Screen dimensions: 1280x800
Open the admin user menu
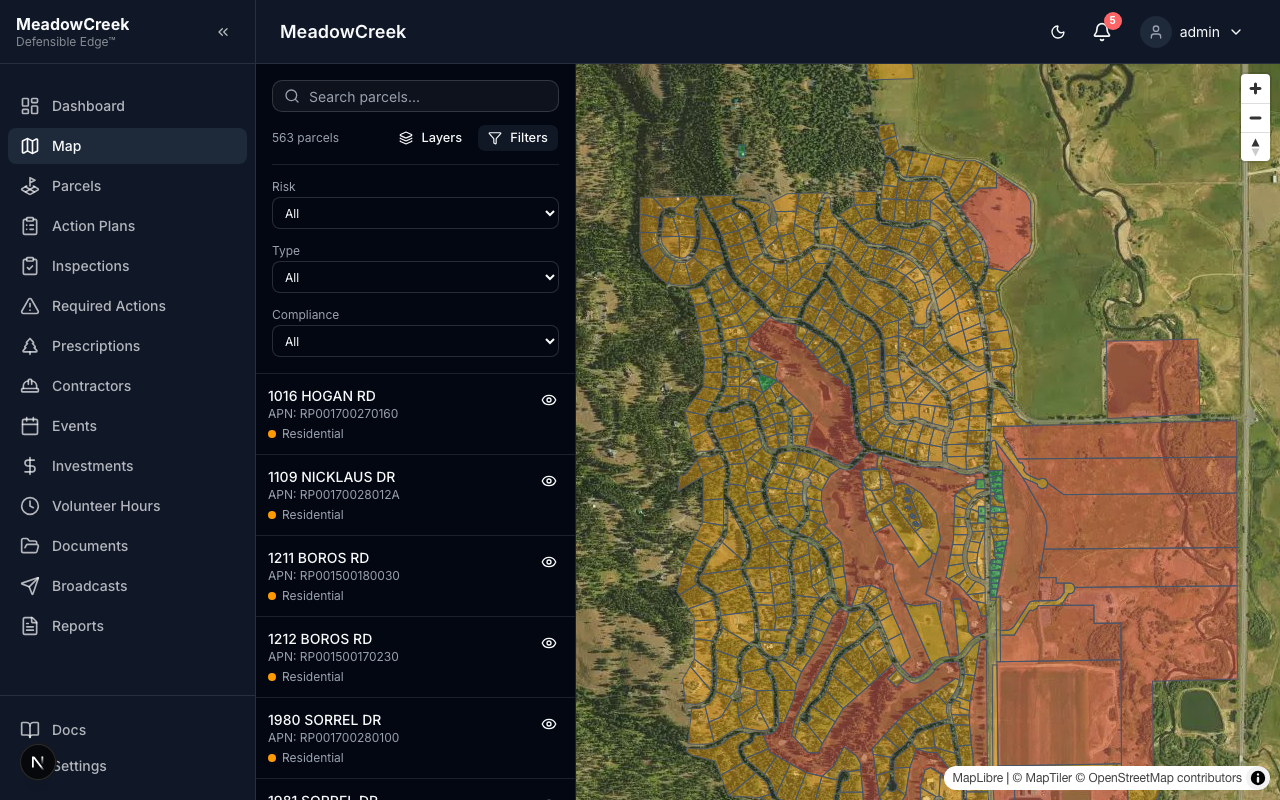pyautogui.click(x=1194, y=32)
